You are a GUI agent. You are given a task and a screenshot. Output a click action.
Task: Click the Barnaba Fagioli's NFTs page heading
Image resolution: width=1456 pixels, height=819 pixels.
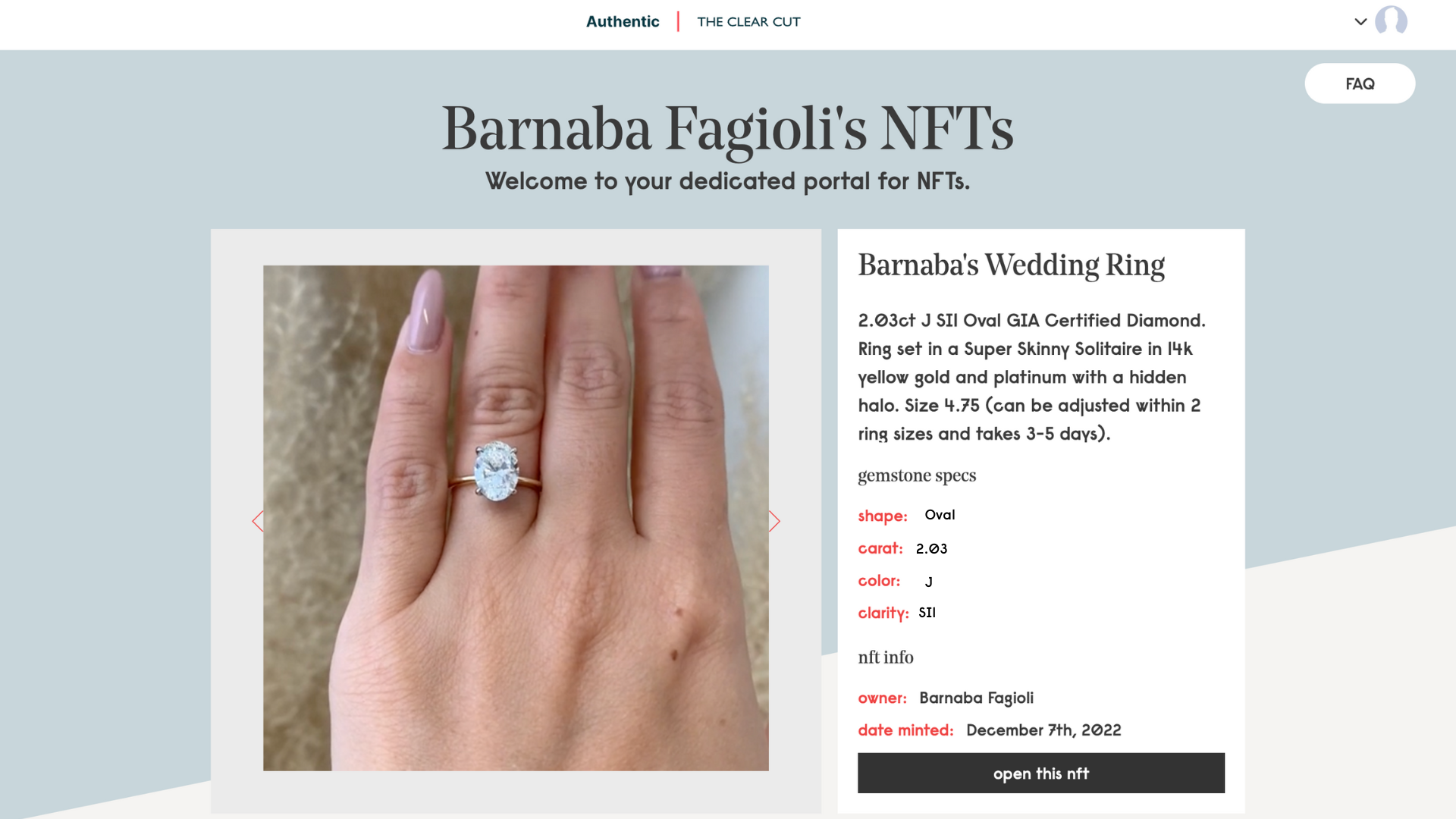click(727, 130)
